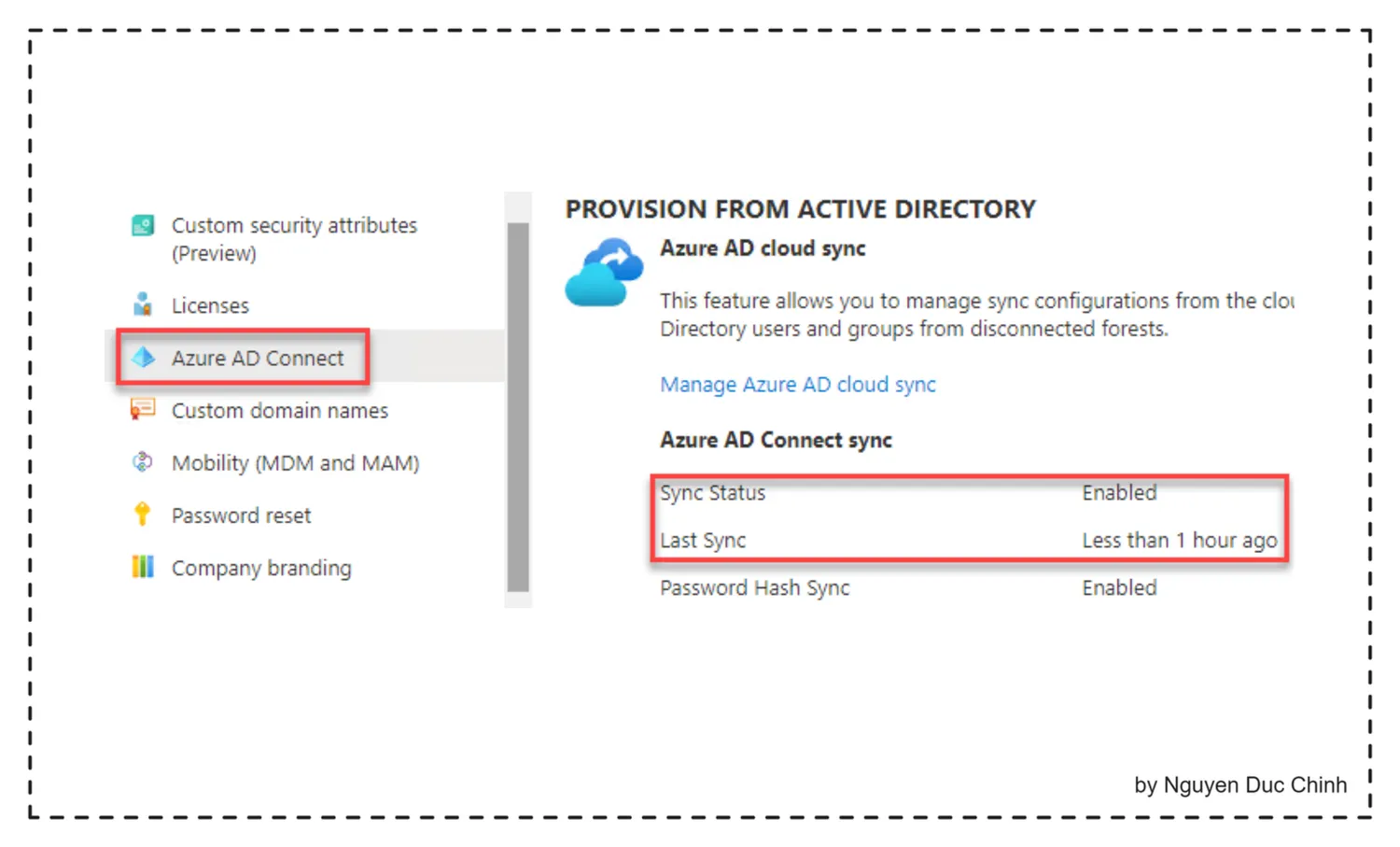The image size is (1400, 847).
Task: Click the Custom security attributes icon
Action: click(x=143, y=225)
